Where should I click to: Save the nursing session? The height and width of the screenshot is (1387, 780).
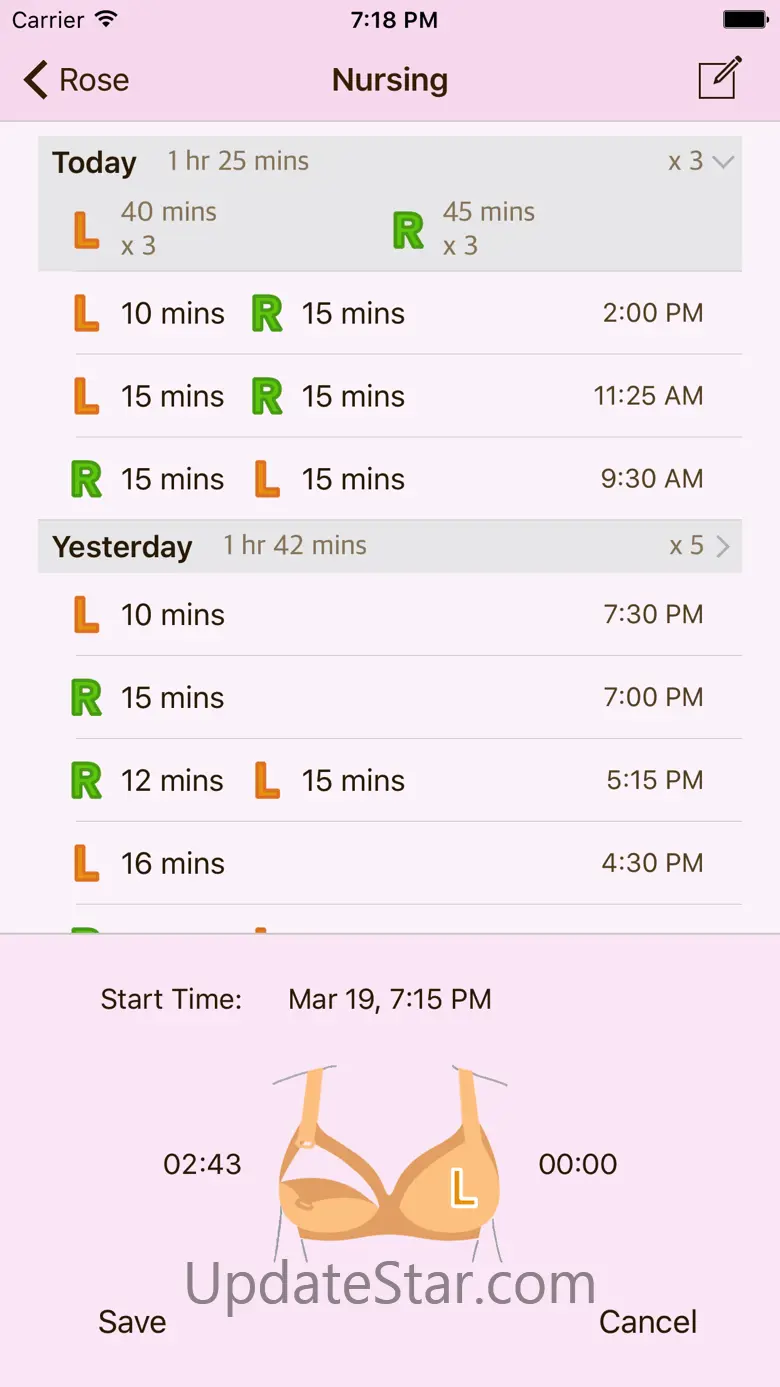pos(132,1322)
